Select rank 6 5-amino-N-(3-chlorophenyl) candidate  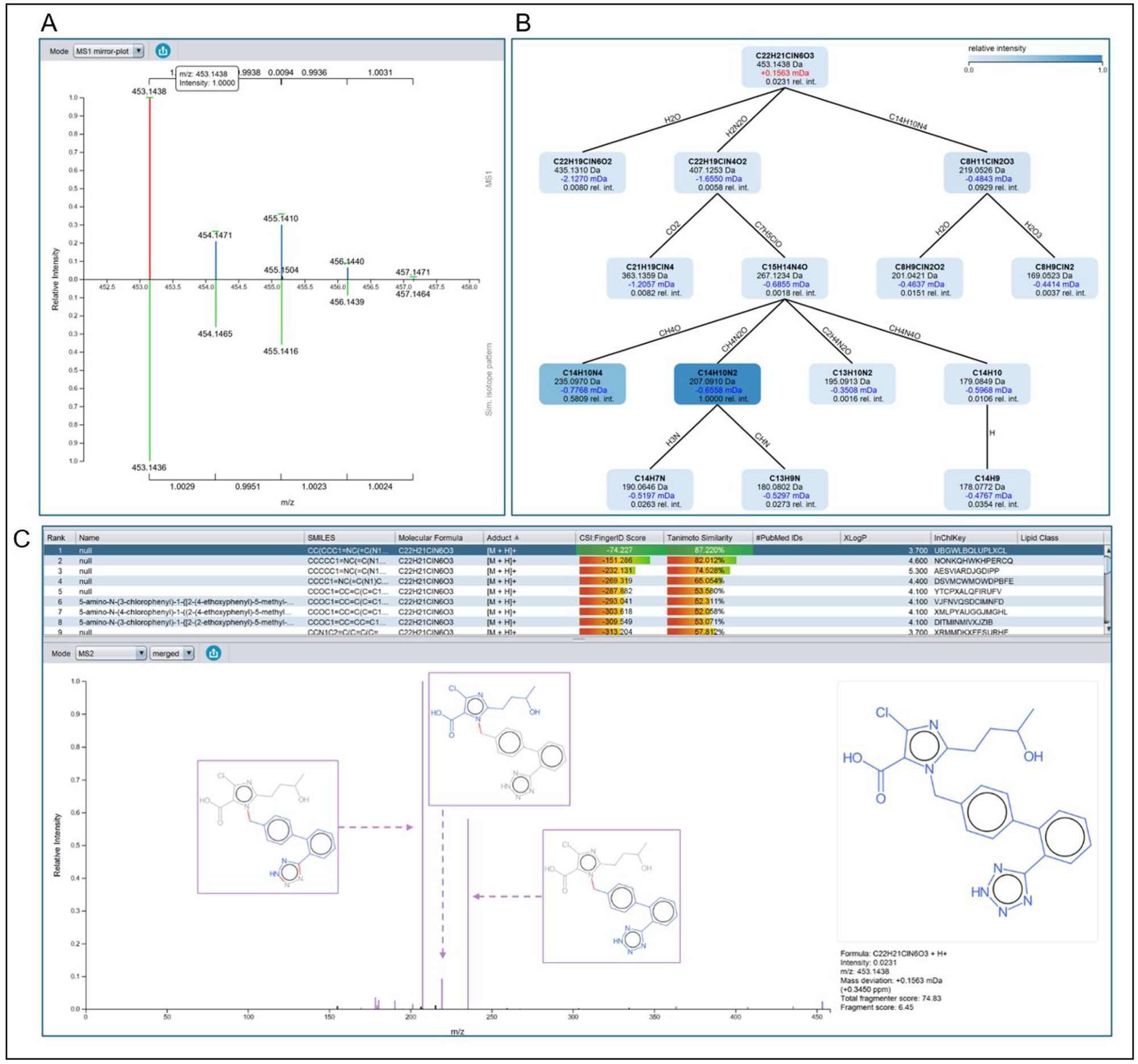186,601
